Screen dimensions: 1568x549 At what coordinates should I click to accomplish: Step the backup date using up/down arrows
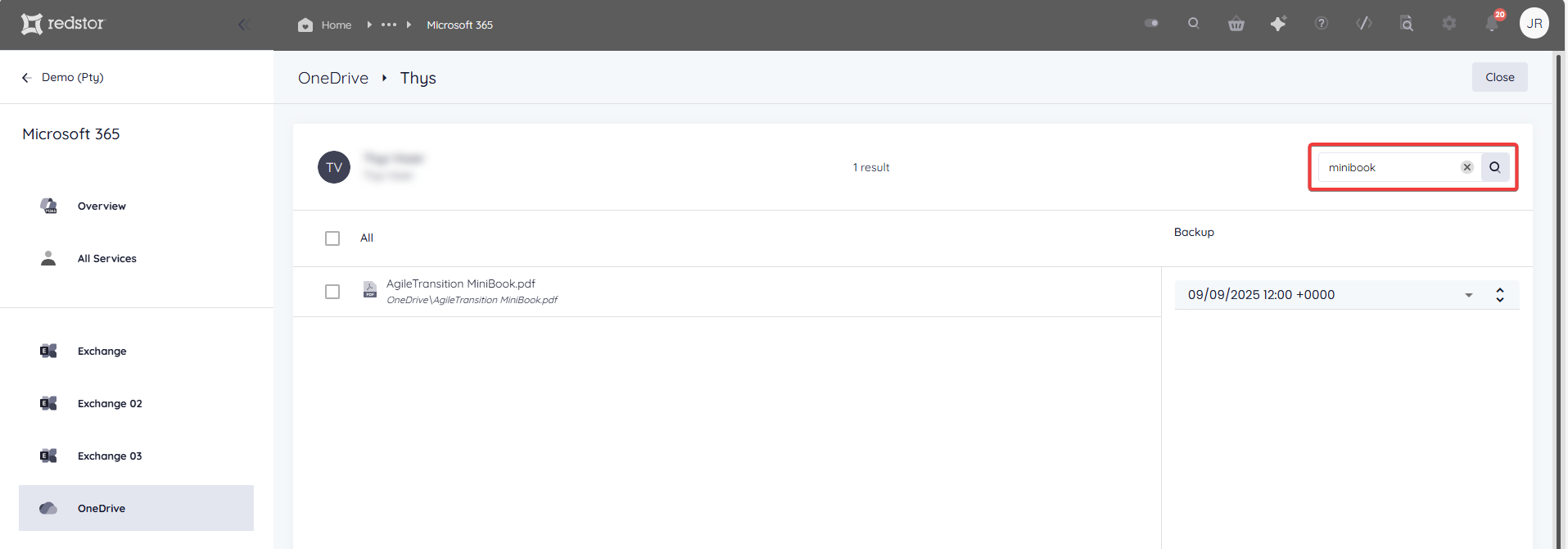pyautogui.click(x=1500, y=295)
